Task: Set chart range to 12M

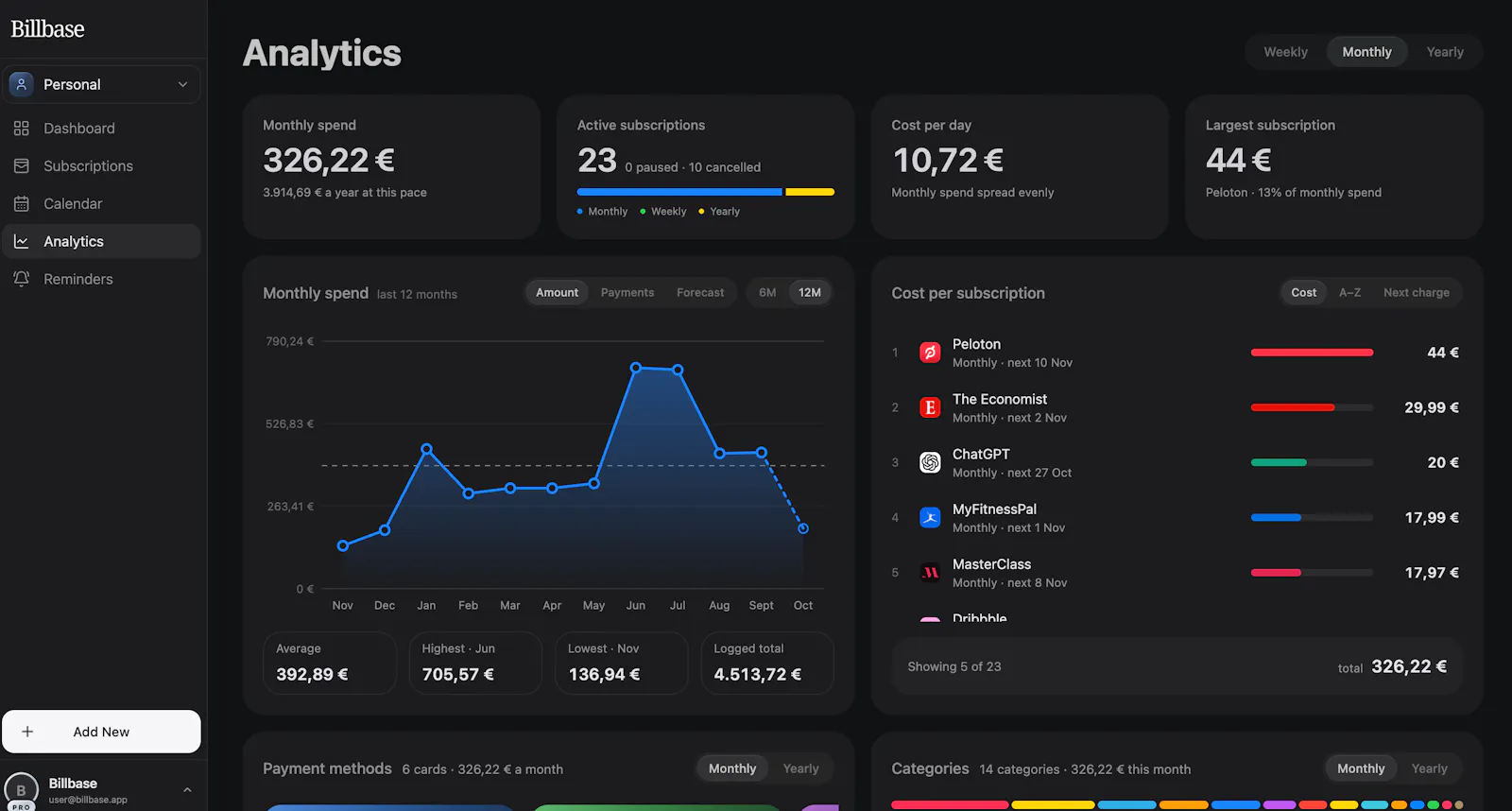Action: (810, 293)
